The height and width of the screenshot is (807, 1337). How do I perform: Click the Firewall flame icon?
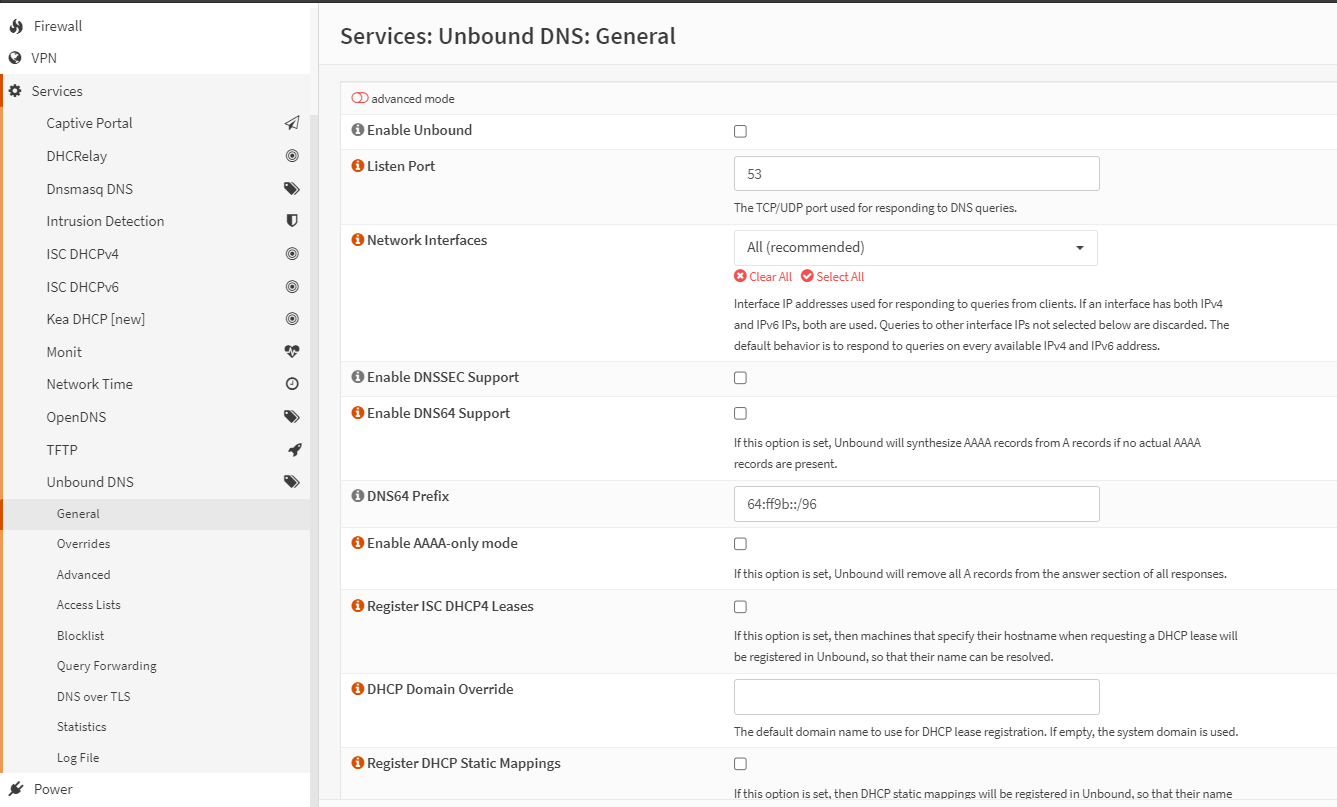coord(15,26)
